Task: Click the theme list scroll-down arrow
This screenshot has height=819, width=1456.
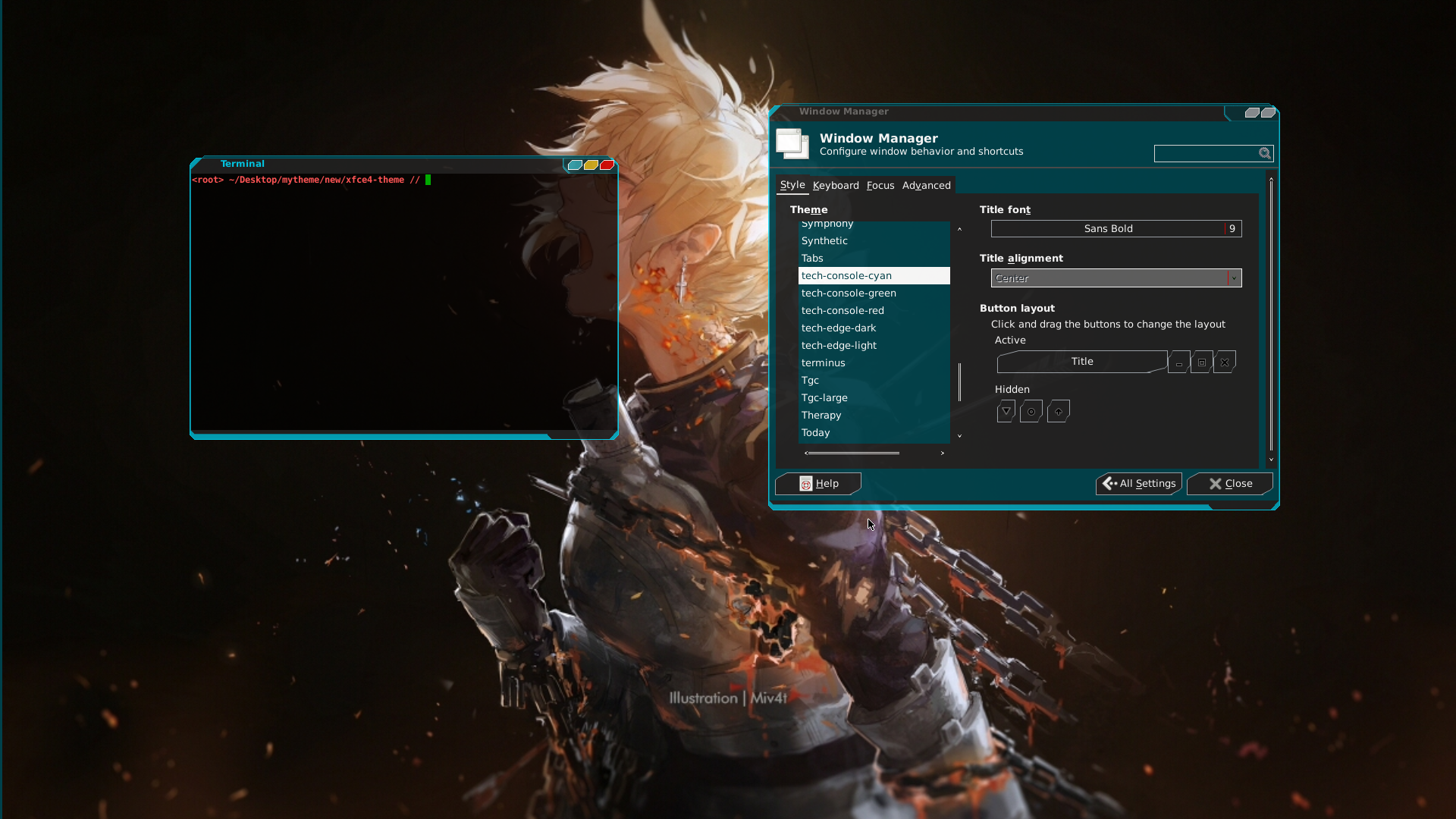Action: [959, 436]
